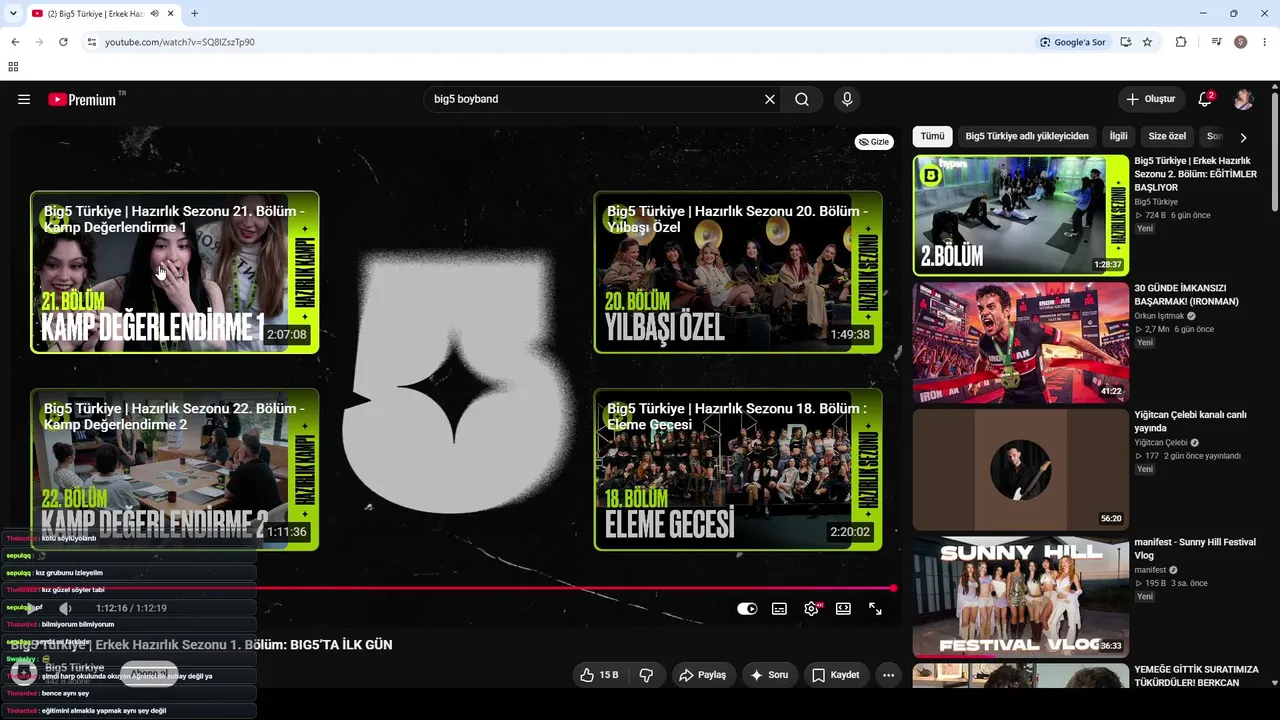
Task: Mute the tab via its audio icon
Action: click(x=155, y=14)
